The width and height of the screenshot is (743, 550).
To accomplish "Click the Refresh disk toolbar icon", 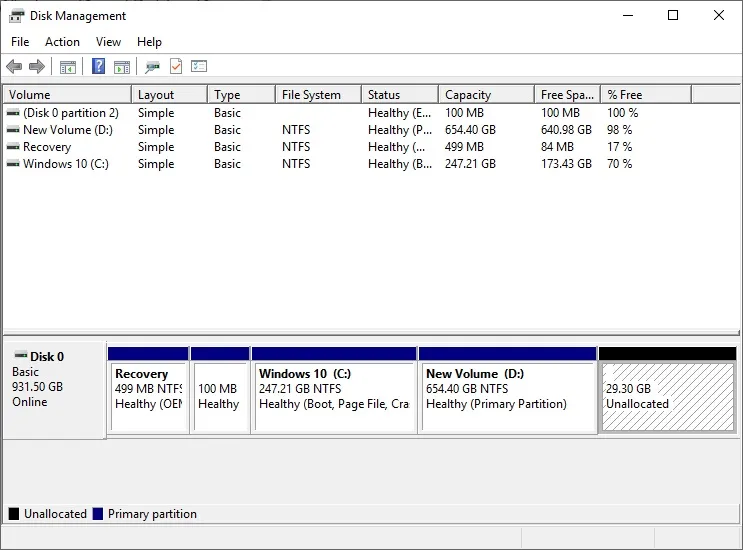I will coord(152,67).
